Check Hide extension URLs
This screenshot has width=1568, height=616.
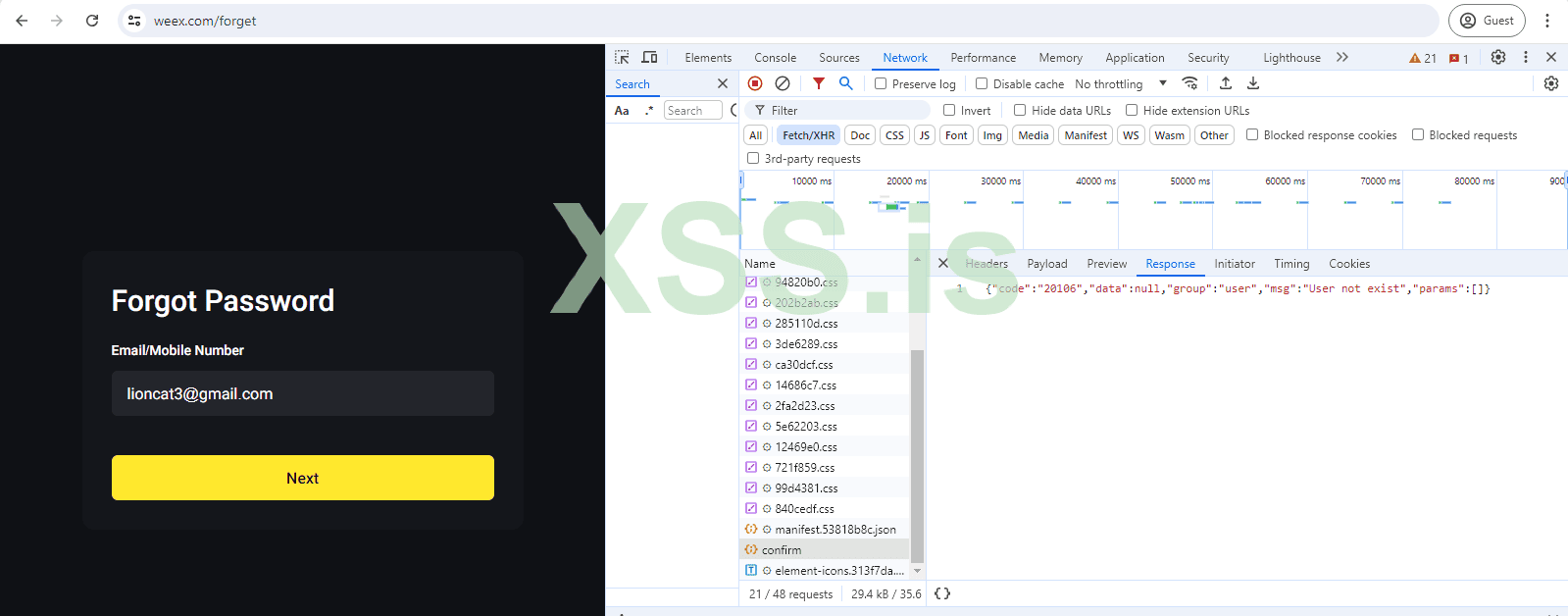pos(1132,110)
